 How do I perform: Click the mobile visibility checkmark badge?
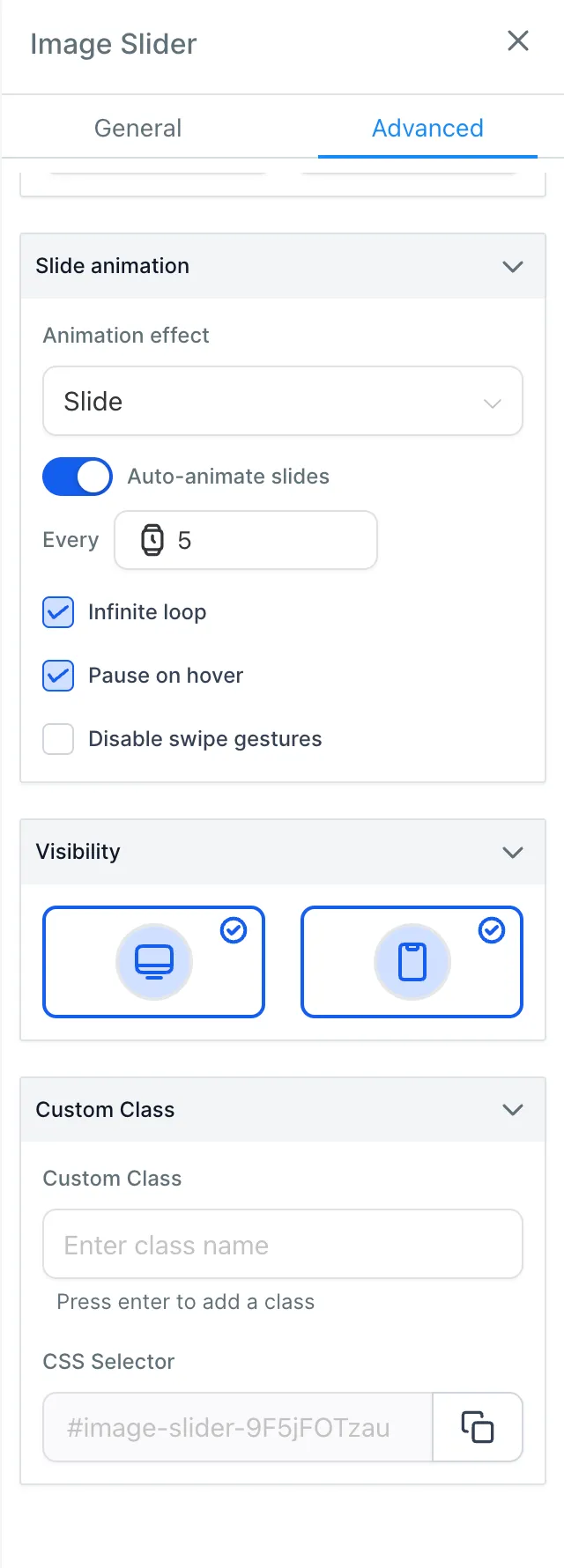(492, 930)
